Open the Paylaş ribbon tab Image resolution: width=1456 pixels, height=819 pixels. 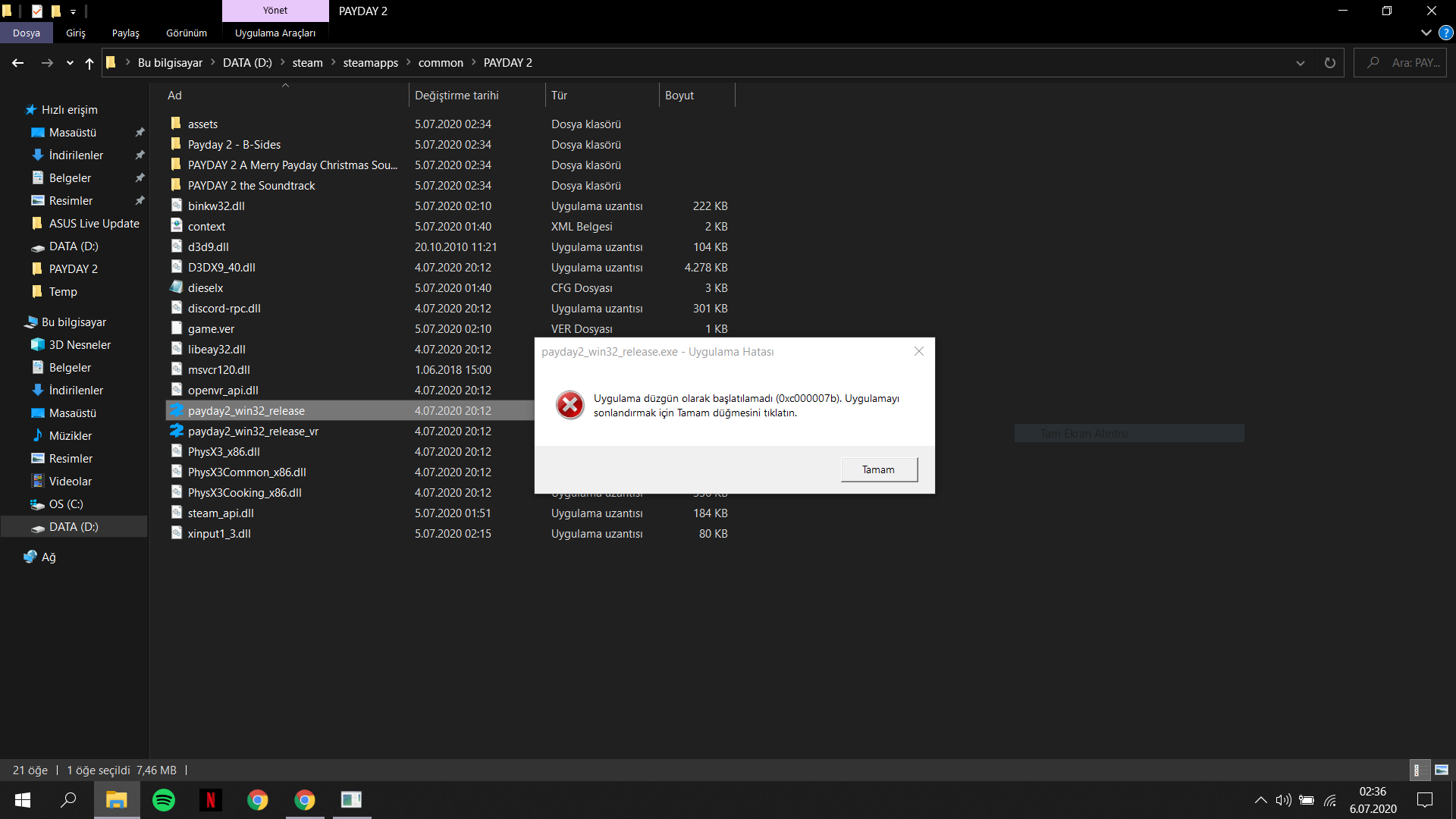point(126,33)
